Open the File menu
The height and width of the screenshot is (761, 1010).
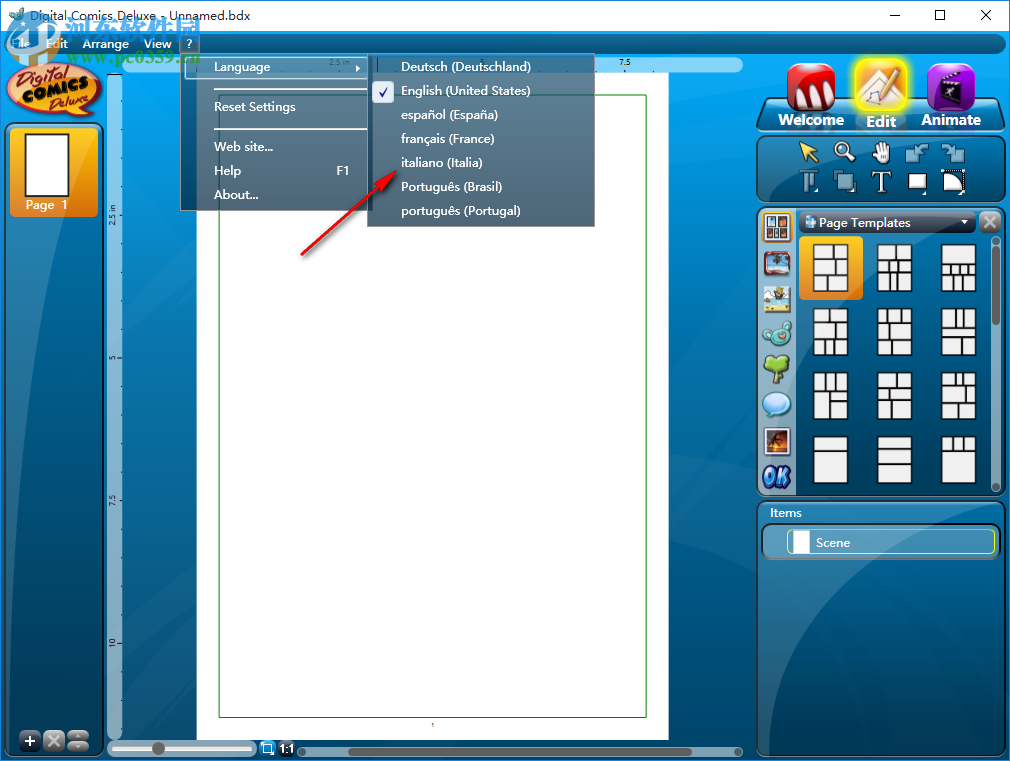[x=21, y=44]
